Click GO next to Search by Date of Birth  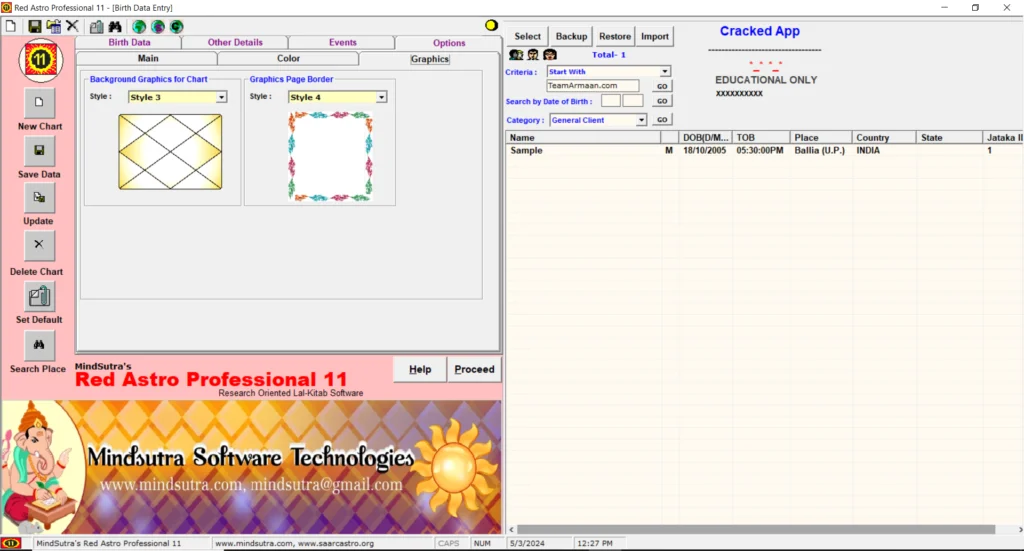coord(662,101)
